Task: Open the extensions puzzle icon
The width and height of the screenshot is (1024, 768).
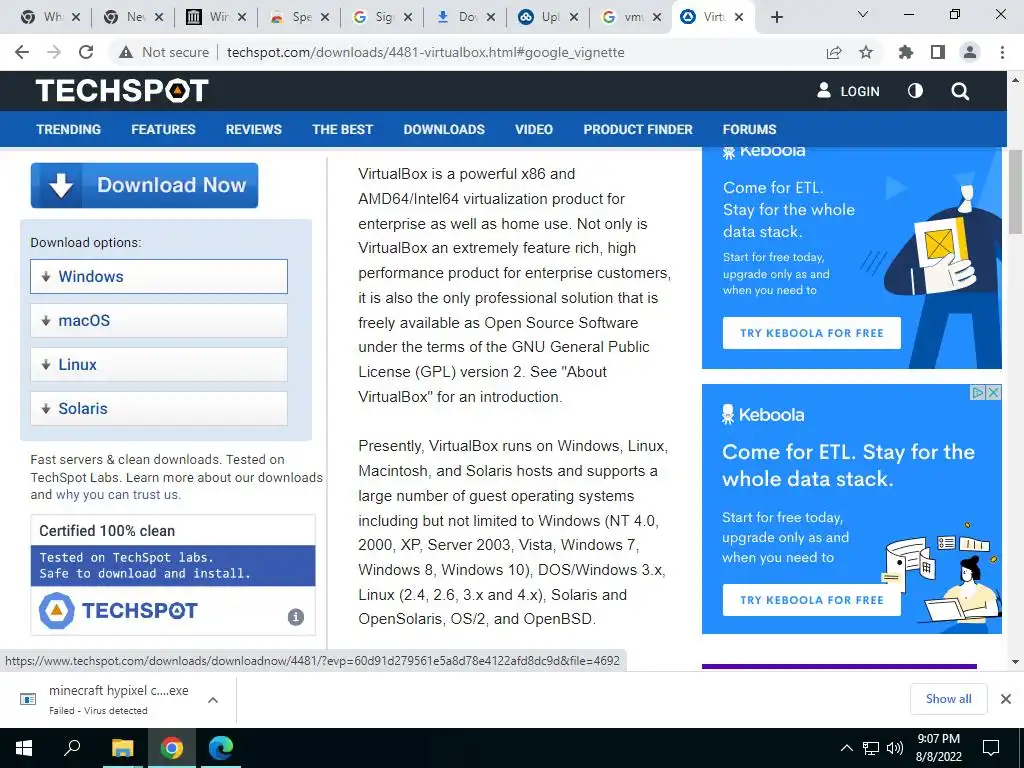Action: point(906,52)
